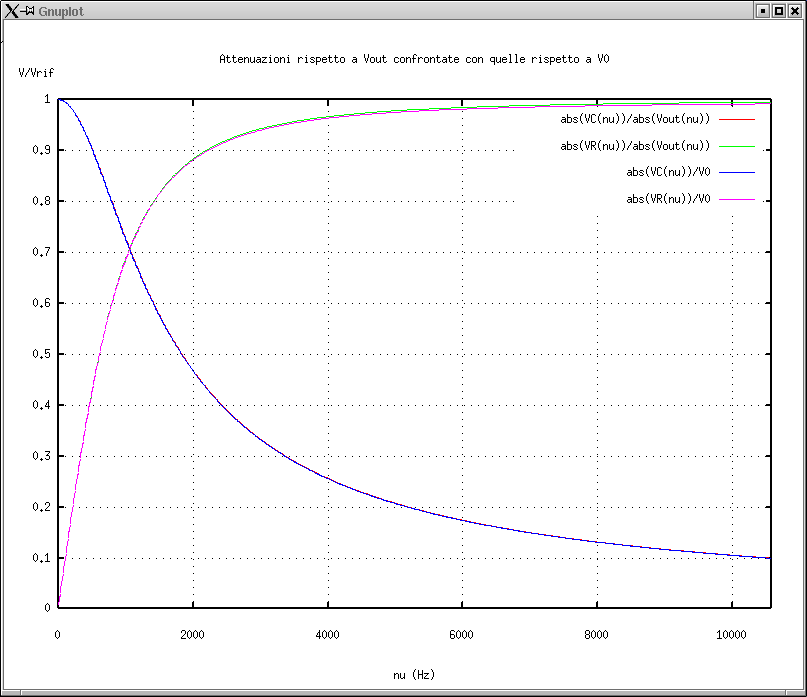Click the V/Vrif y-axis label

click(36, 74)
